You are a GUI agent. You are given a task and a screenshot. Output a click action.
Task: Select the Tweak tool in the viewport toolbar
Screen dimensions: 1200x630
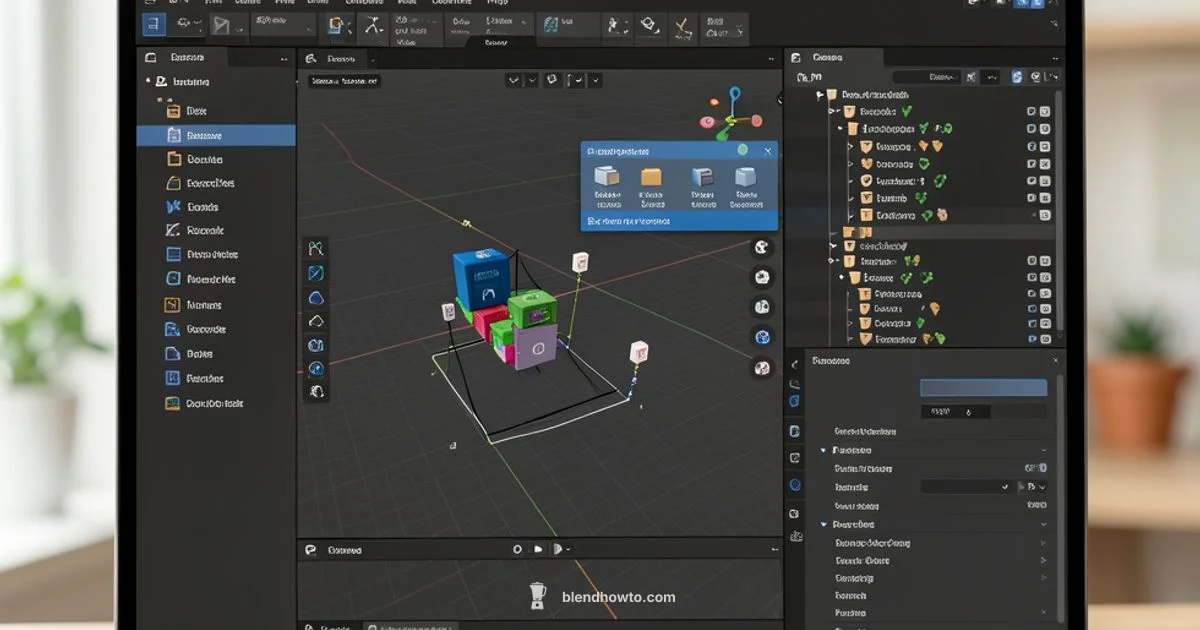(317, 248)
